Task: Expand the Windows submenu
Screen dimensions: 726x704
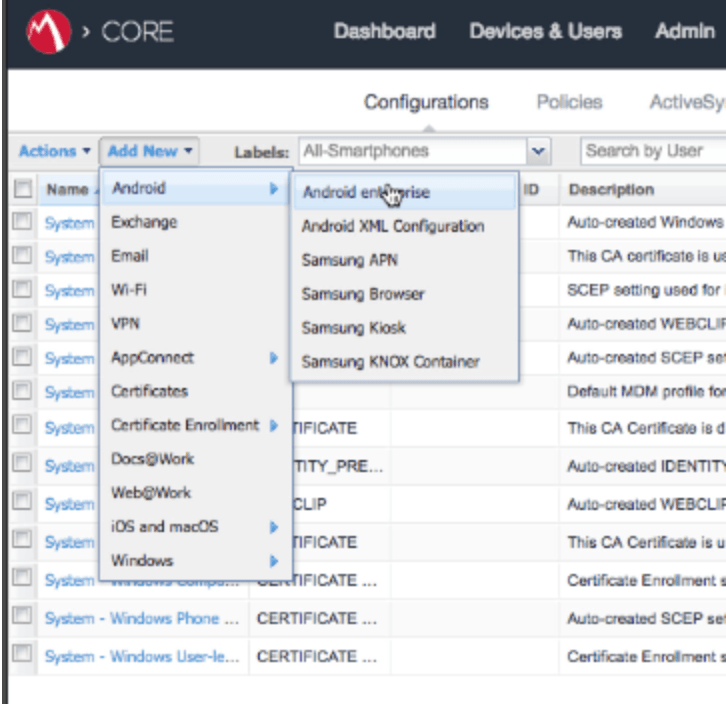Action: pos(195,560)
